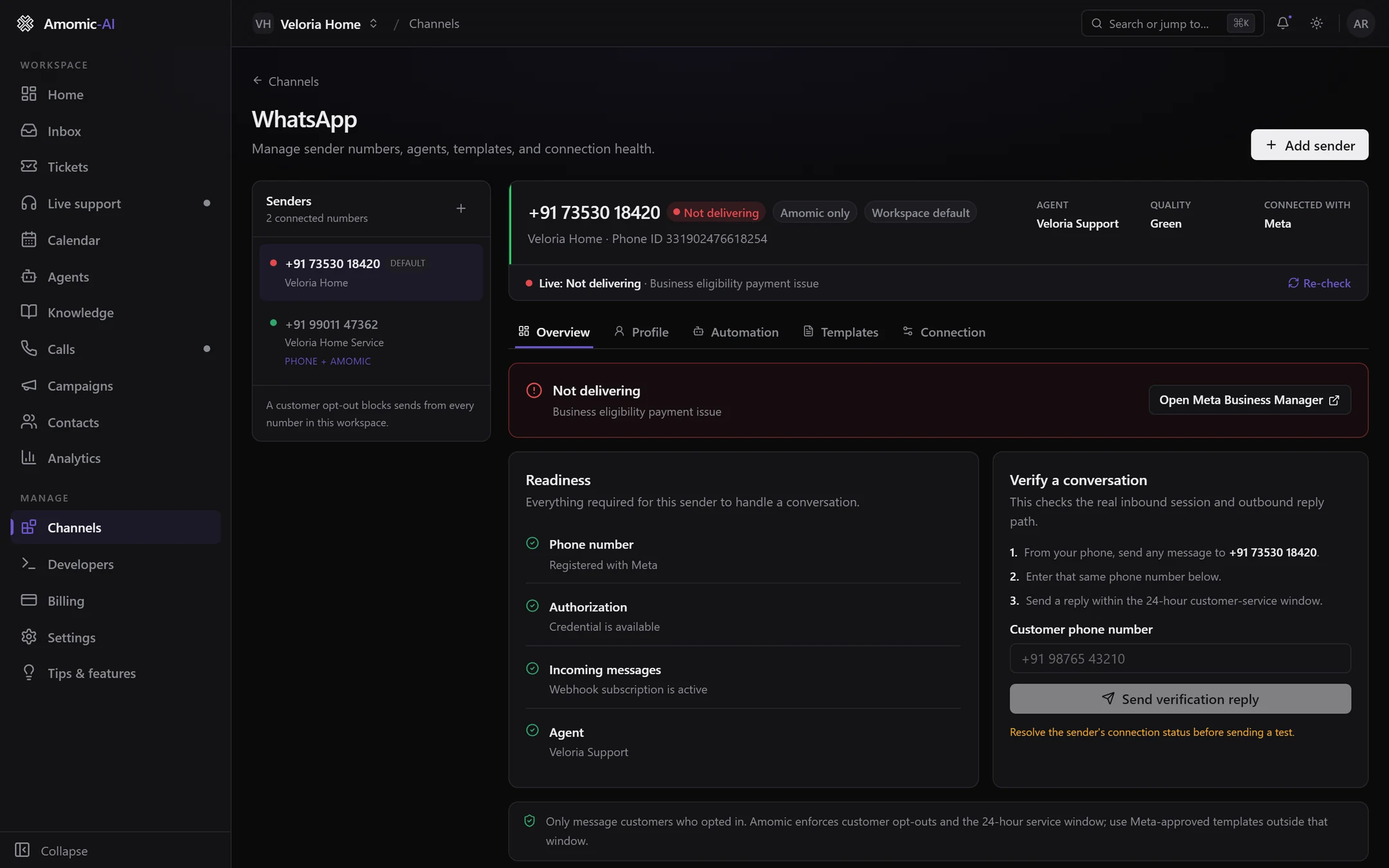Open the Veloria Home workspace switcher
This screenshot has height=868, width=1389.
pyautogui.click(x=316, y=24)
